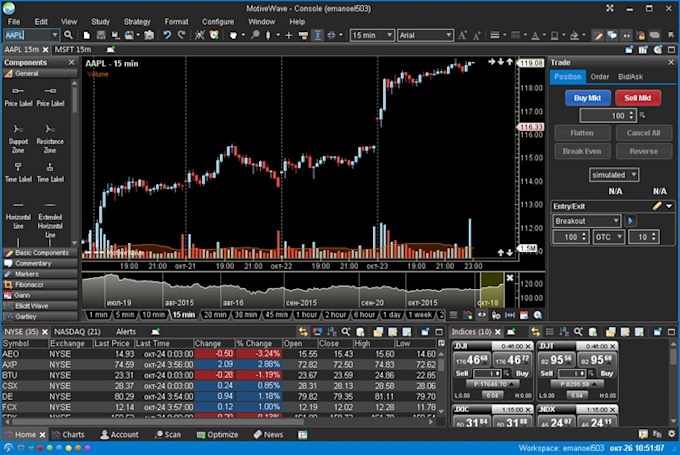Switch to the NASDAQ (21) watchlist tab
Screen dimensions: 680x455
[x=77, y=332]
